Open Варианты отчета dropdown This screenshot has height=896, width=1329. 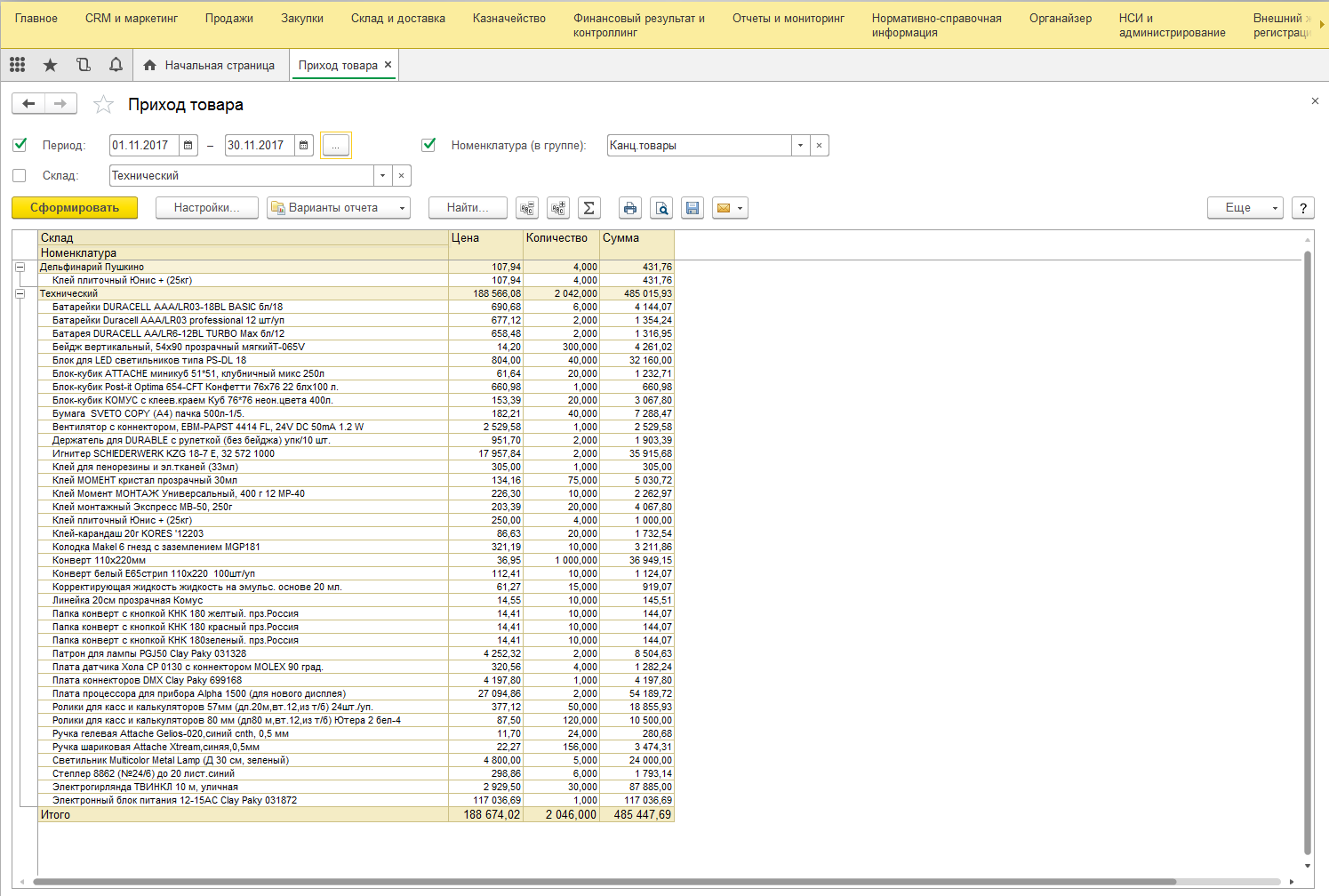(339, 208)
